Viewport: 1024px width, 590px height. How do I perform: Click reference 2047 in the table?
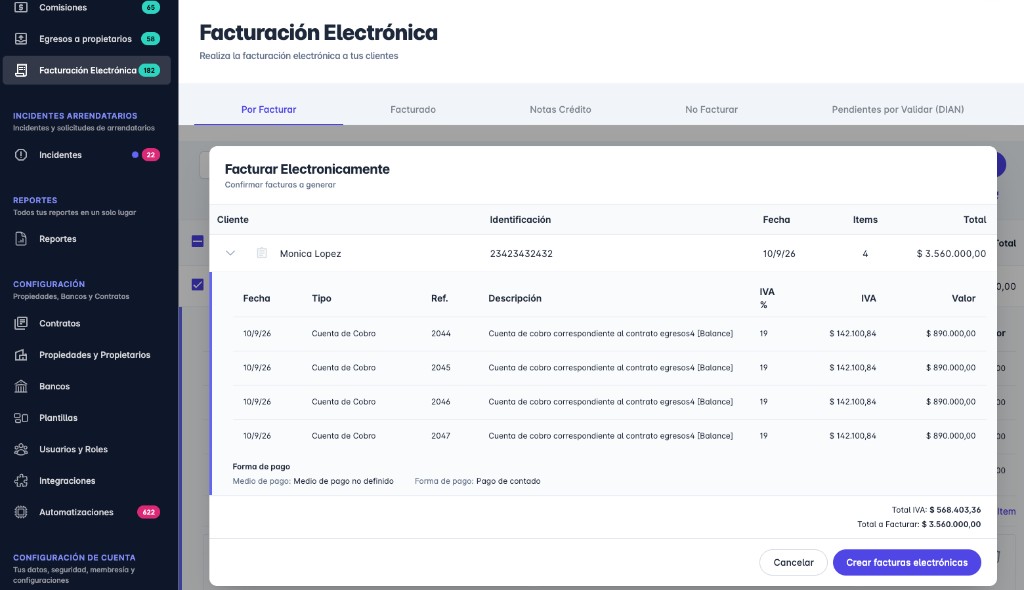[441, 435]
